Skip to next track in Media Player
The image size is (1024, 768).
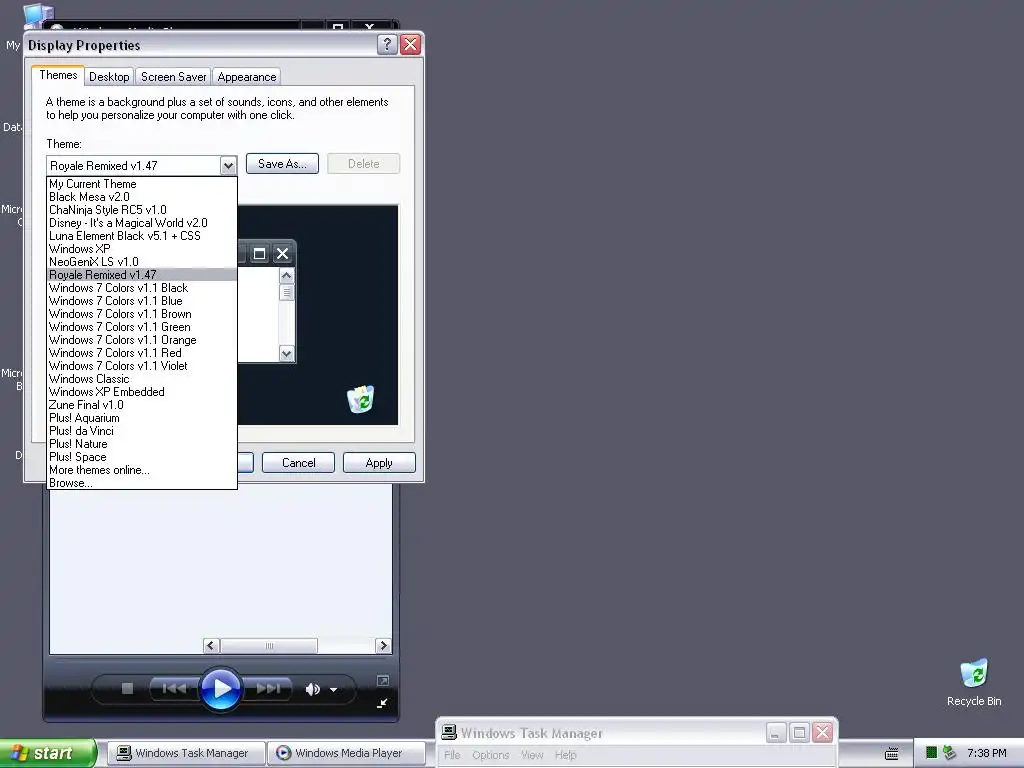[268, 688]
